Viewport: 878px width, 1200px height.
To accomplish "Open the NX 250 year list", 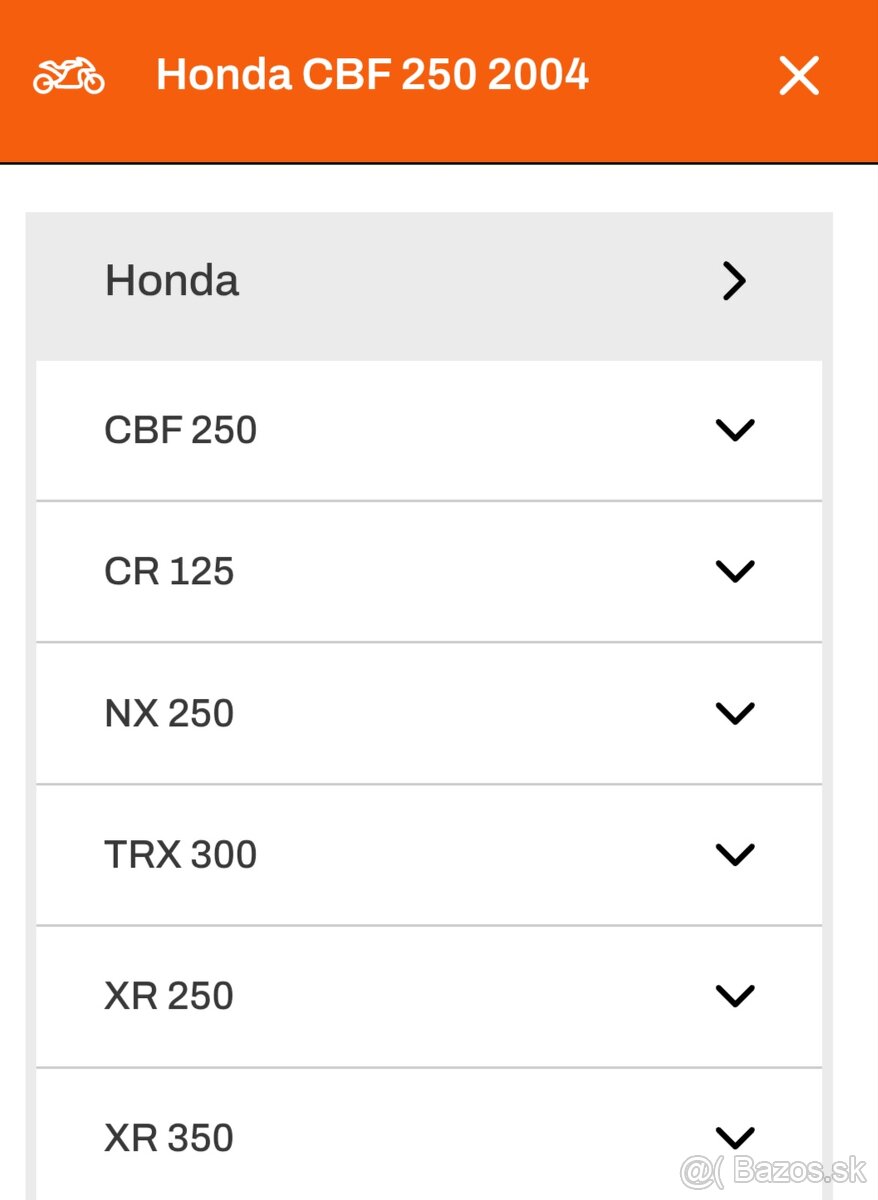I will tap(430, 712).
